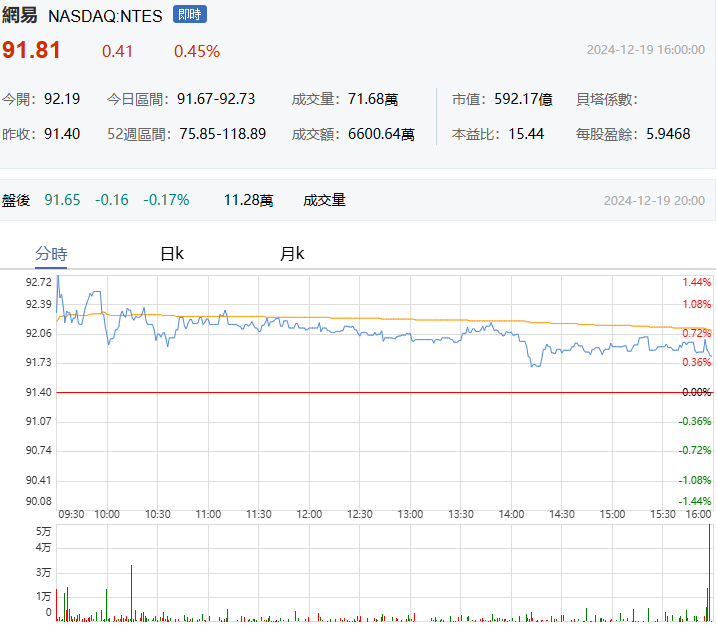Select the stock name 網易
Viewport: 717px width, 625px height.
coord(19,15)
